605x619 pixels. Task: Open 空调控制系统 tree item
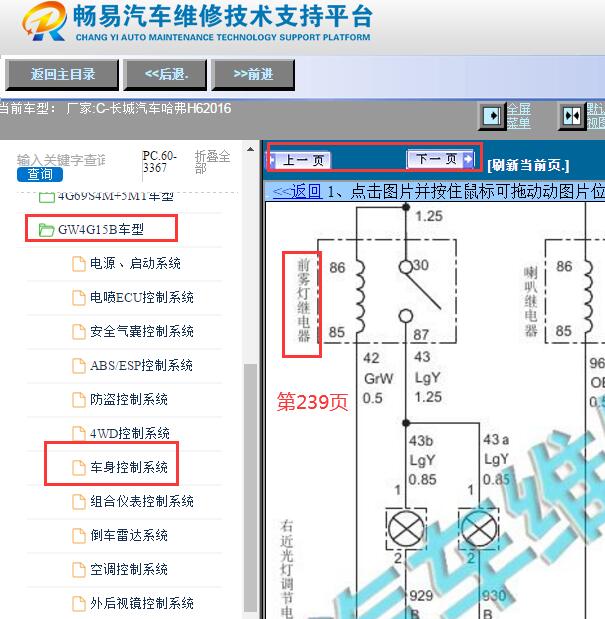[x=129, y=569]
